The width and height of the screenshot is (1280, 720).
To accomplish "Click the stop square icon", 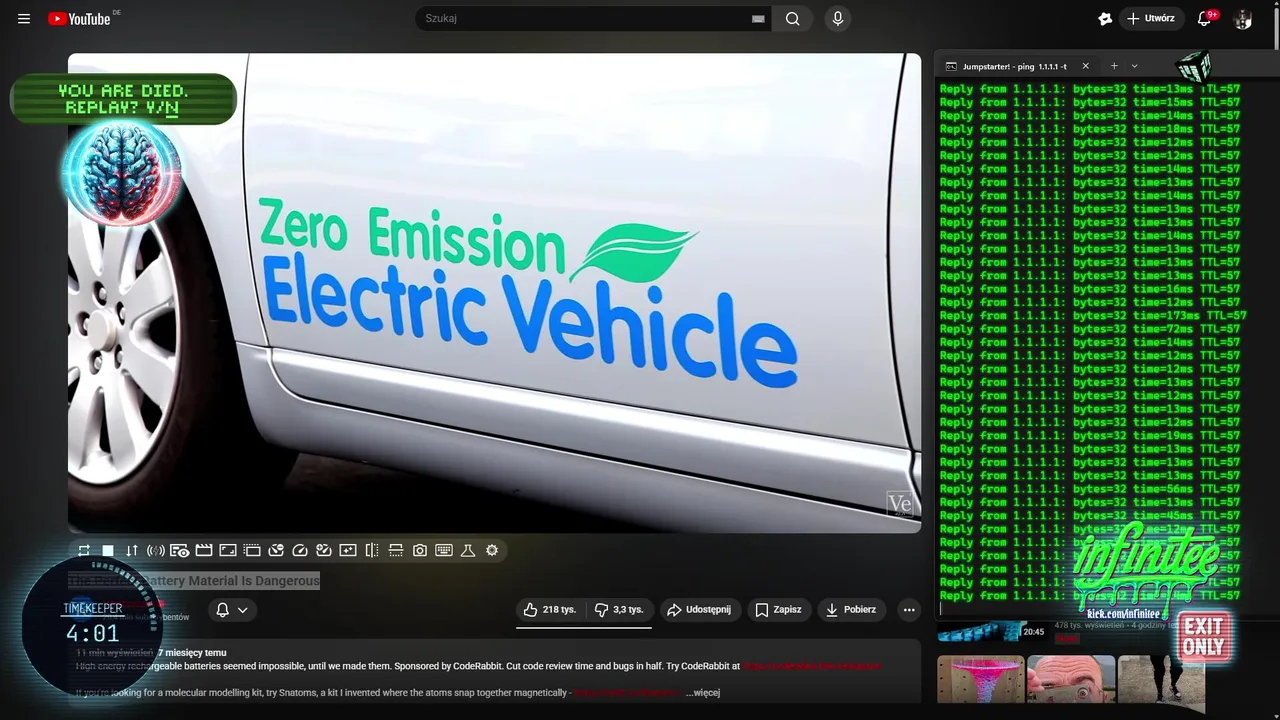I will [108, 551].
